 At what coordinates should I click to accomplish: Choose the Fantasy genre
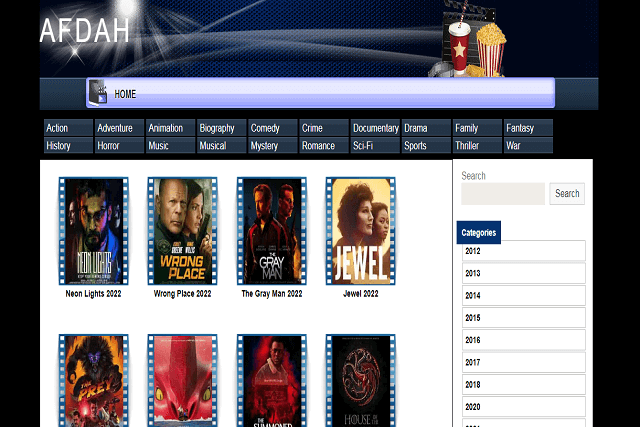528,128
